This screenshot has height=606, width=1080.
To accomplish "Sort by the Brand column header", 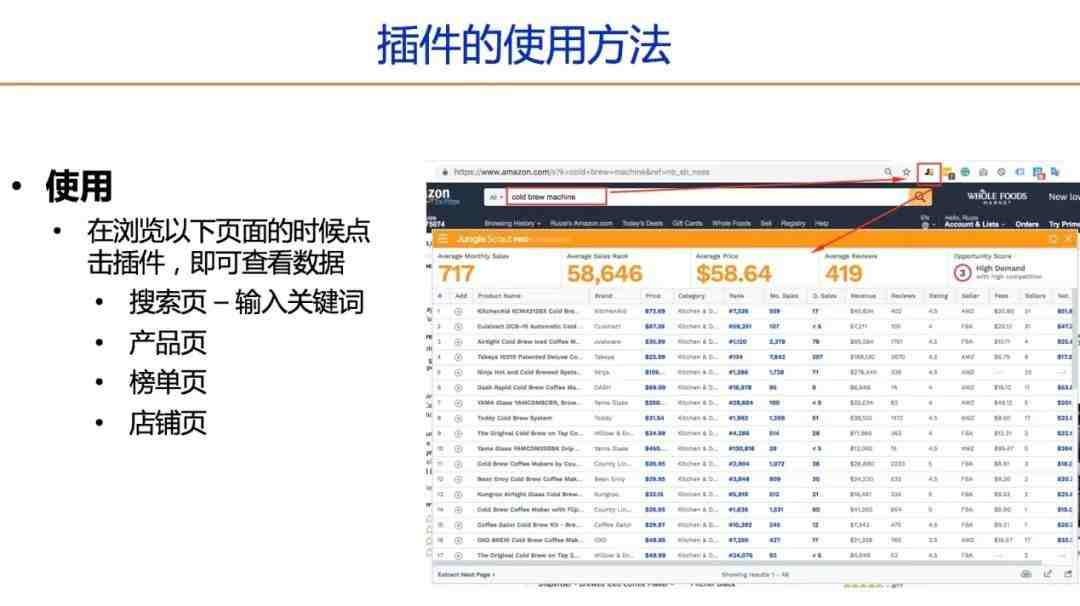I will [603, 295].
